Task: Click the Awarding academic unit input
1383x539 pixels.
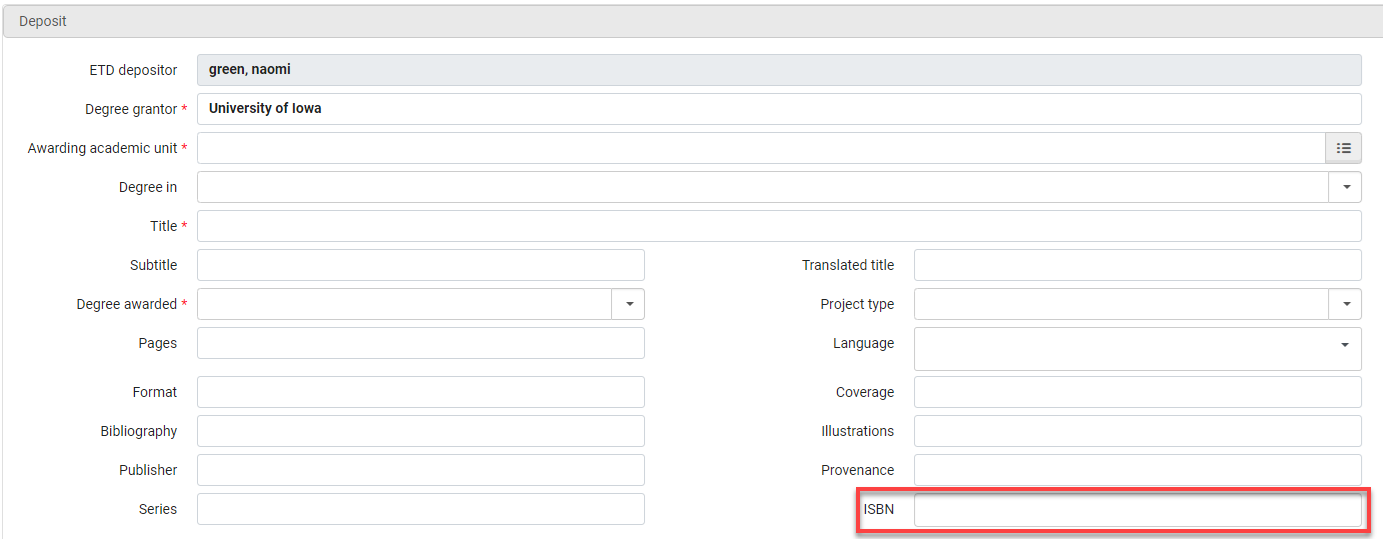Action: [760, 148]
